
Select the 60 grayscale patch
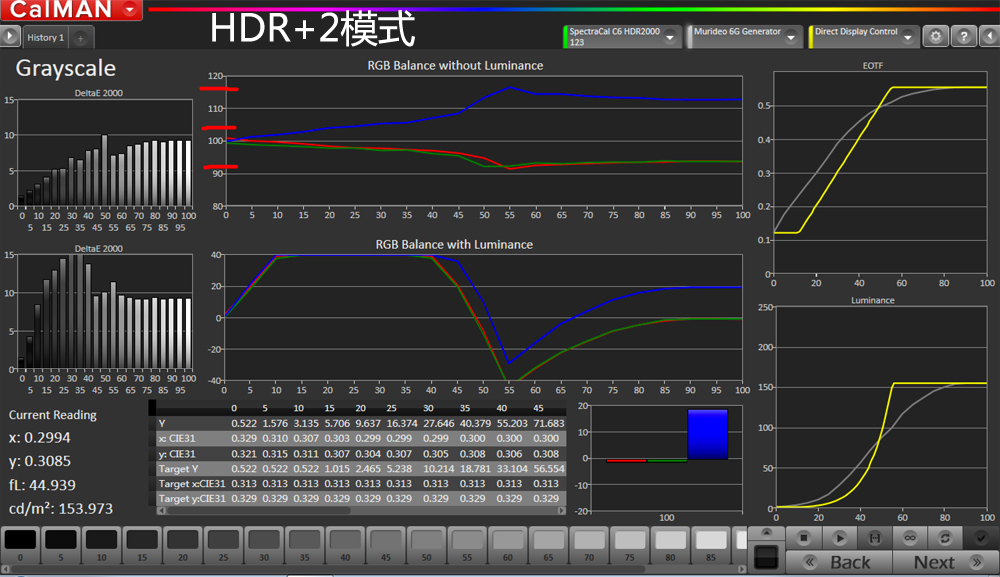point(508,545)
